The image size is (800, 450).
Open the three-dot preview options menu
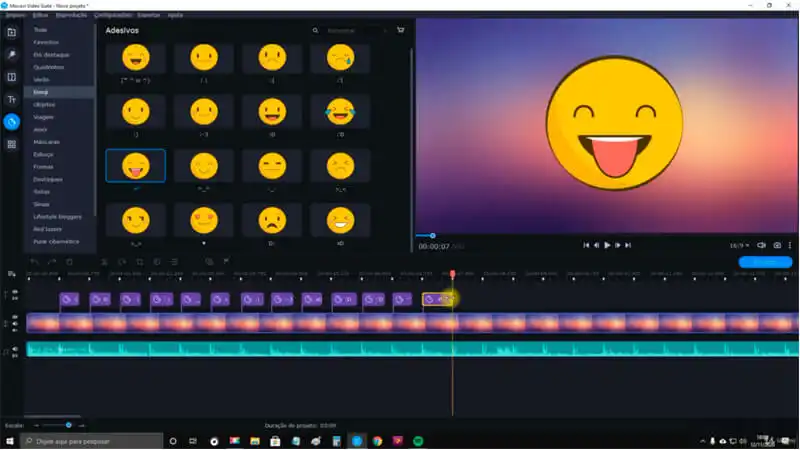tap(790, 245)
